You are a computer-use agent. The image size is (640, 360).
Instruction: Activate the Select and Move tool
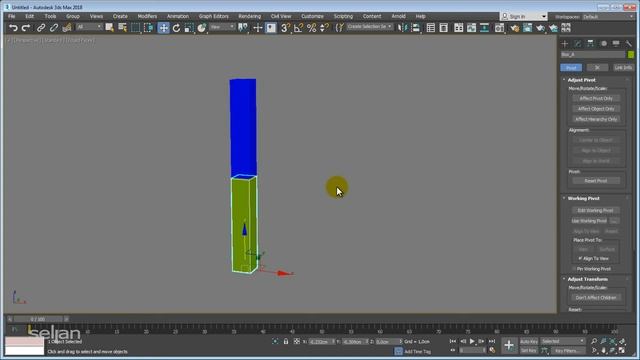[163, 28]
